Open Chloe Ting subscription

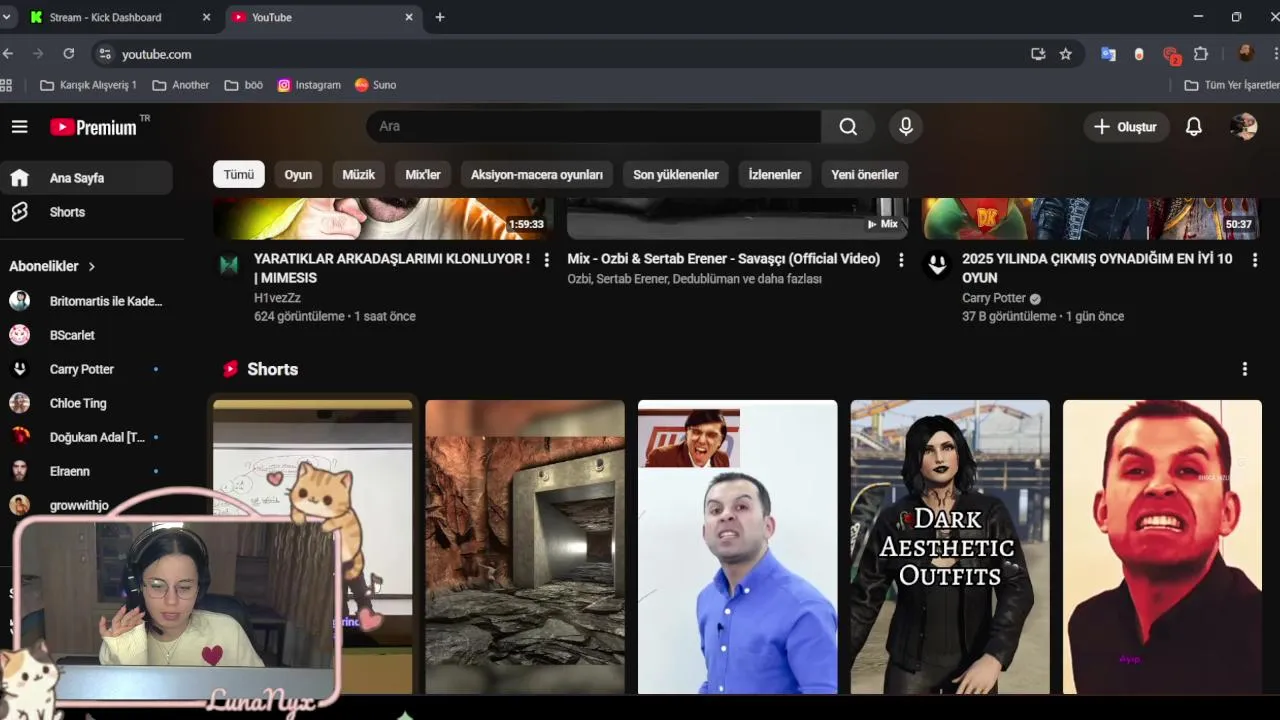87,403
